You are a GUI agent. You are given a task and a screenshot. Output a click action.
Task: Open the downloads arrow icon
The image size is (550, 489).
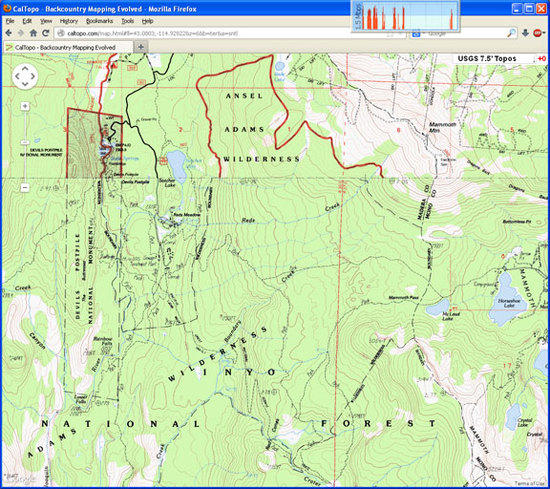[x=525, y=33]
